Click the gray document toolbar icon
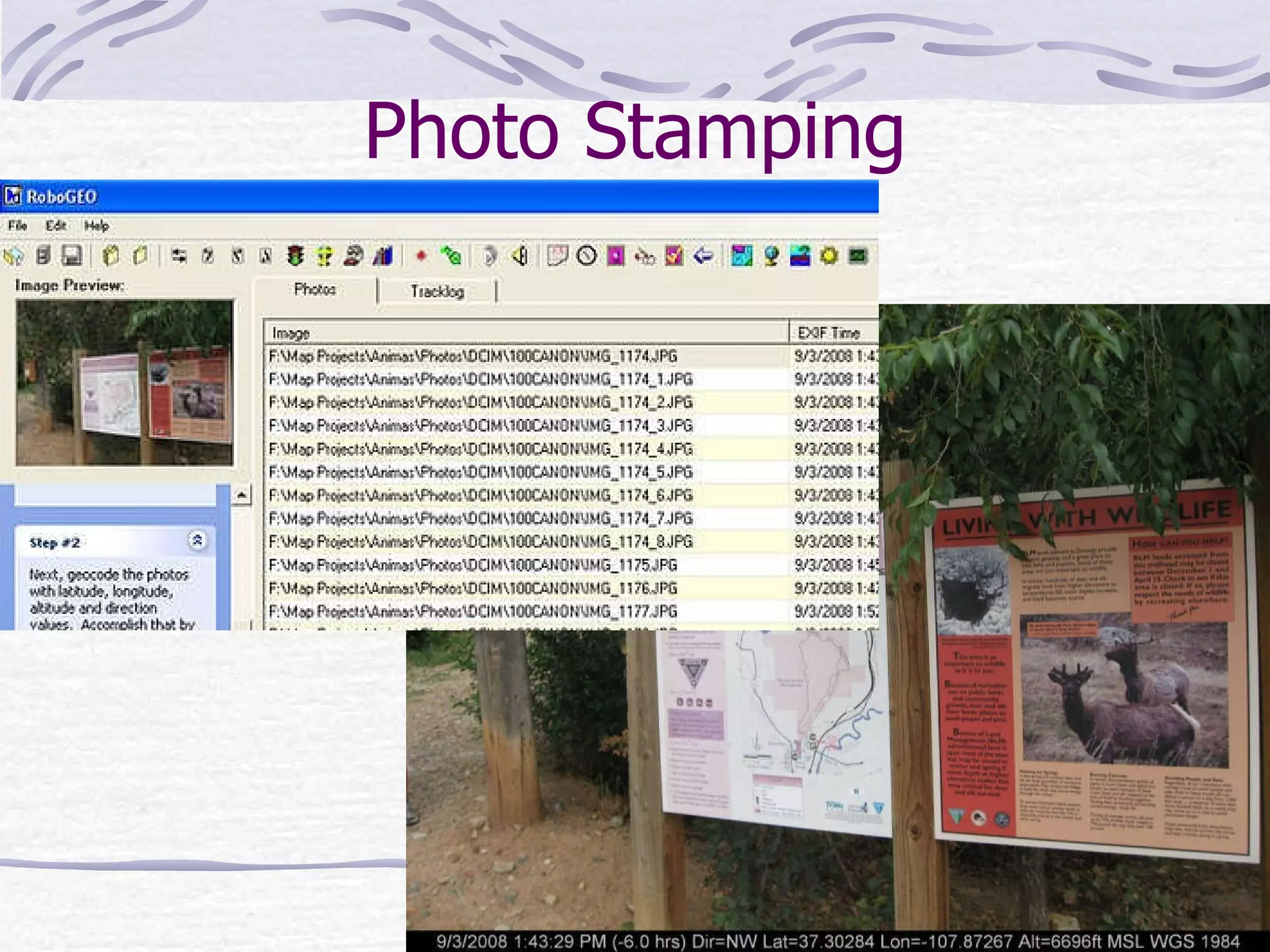Viewport: 1270px width, 952px height. coord(43,255)
